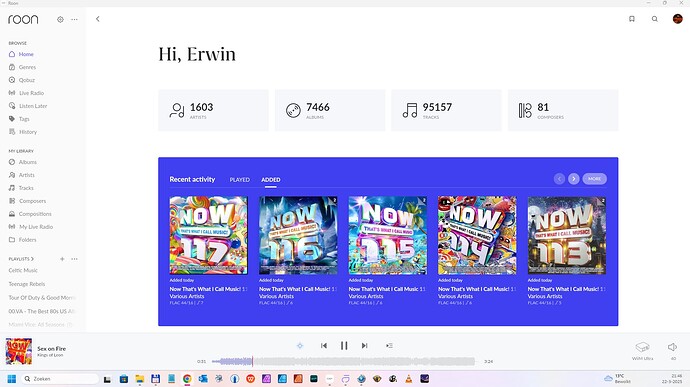Screen dimensions: 690x387
Task: Open Celtic Music playlist
Action: pos(23,270)
